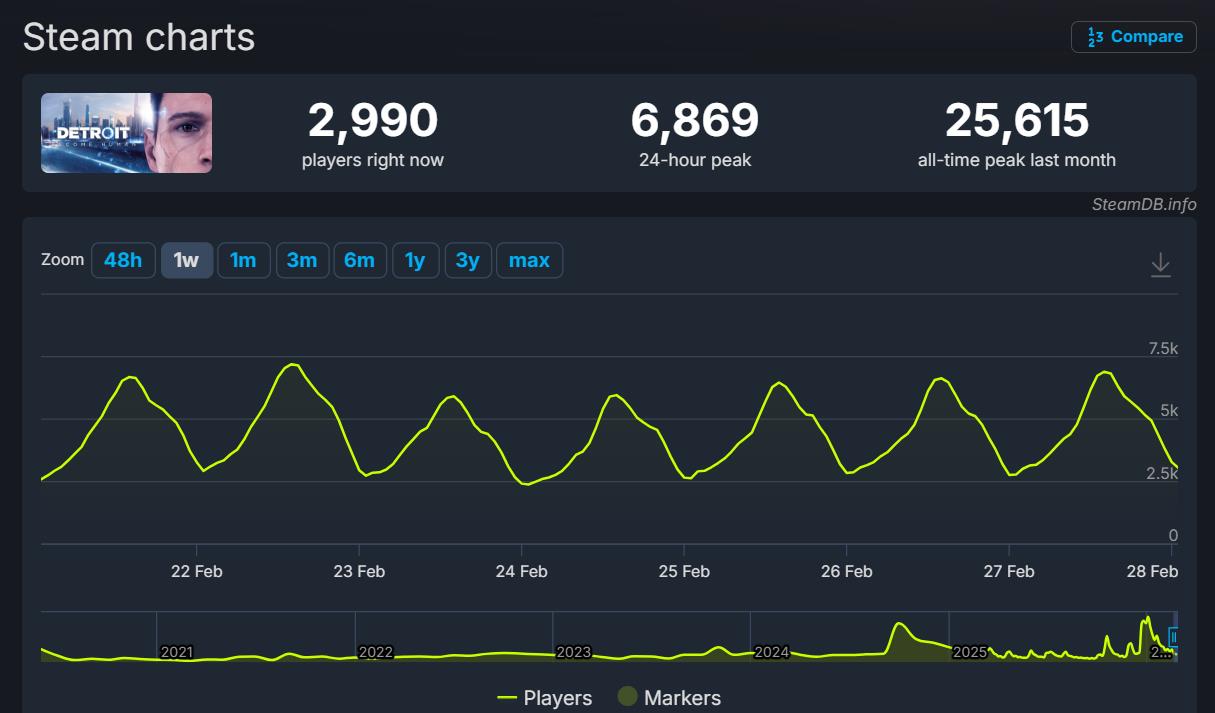Select the 6m zoom range

(359, 261)
